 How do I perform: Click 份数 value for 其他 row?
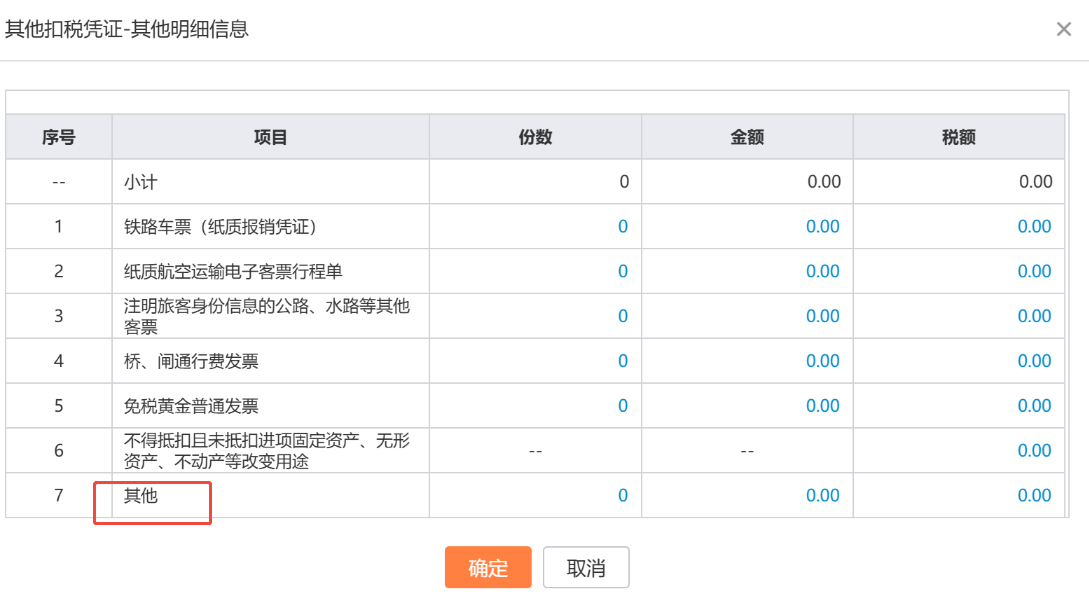[622, 496]
